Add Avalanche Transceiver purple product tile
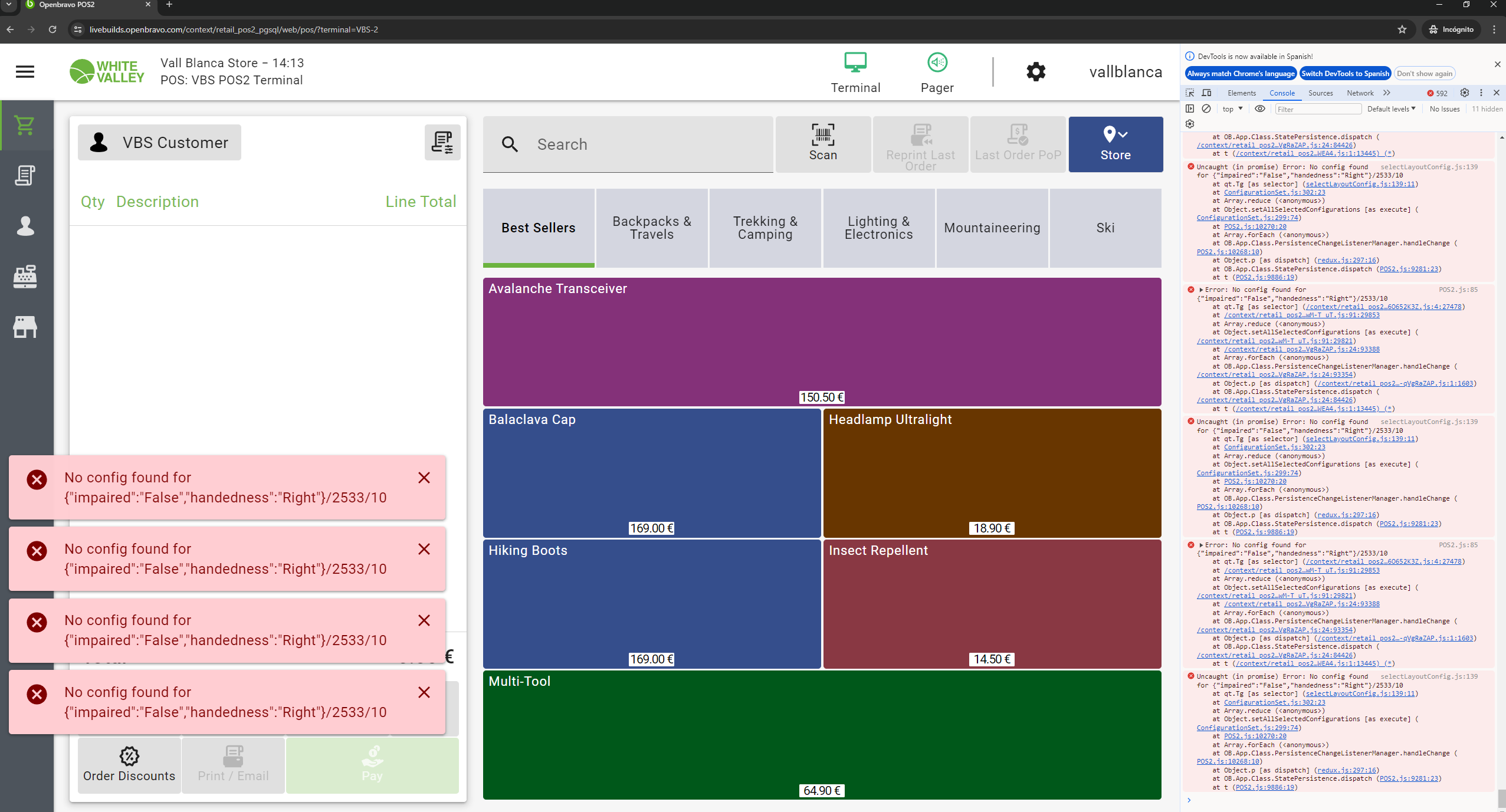This screenshot has width=1506, height=812. [821, 341]
